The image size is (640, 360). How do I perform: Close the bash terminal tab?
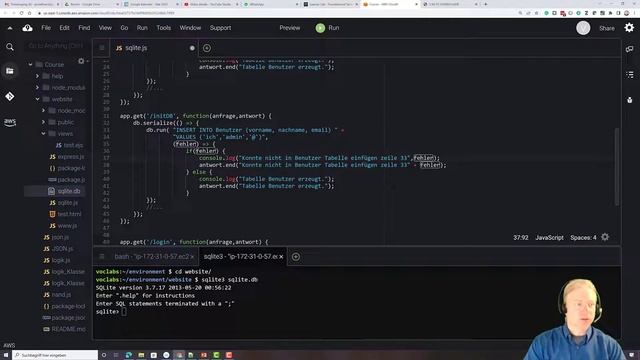click(x=192, y=257)
